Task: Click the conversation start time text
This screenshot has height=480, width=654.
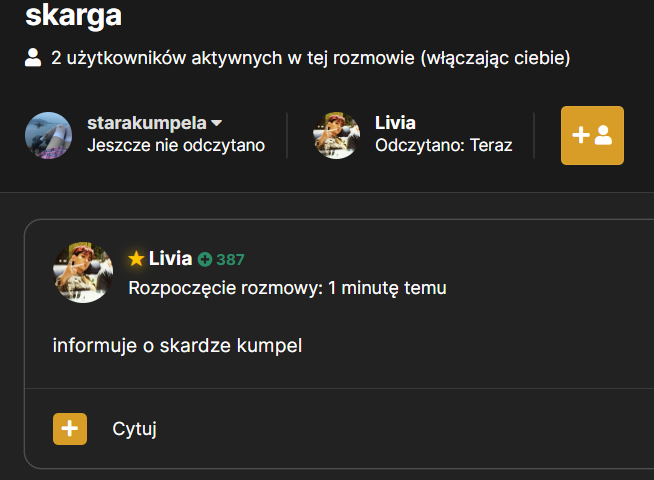Action: click(287, 288)
